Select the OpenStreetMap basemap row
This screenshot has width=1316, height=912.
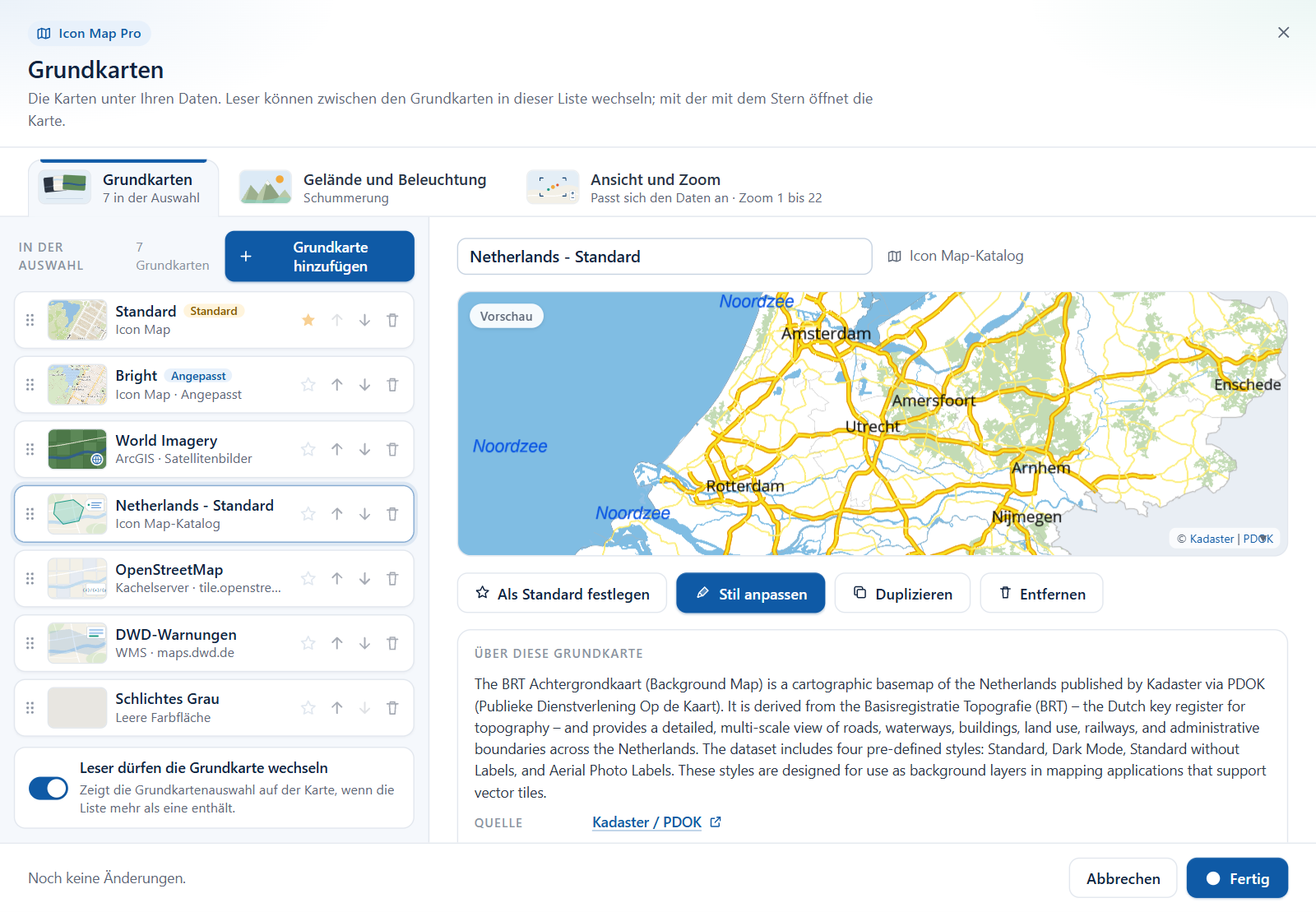pos(214,579)
